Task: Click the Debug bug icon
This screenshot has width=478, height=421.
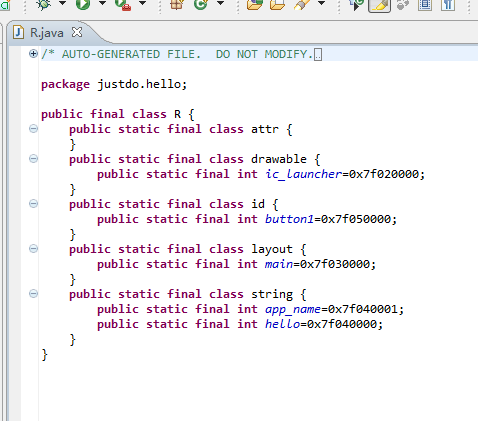Action: click(x=44, y=4)
